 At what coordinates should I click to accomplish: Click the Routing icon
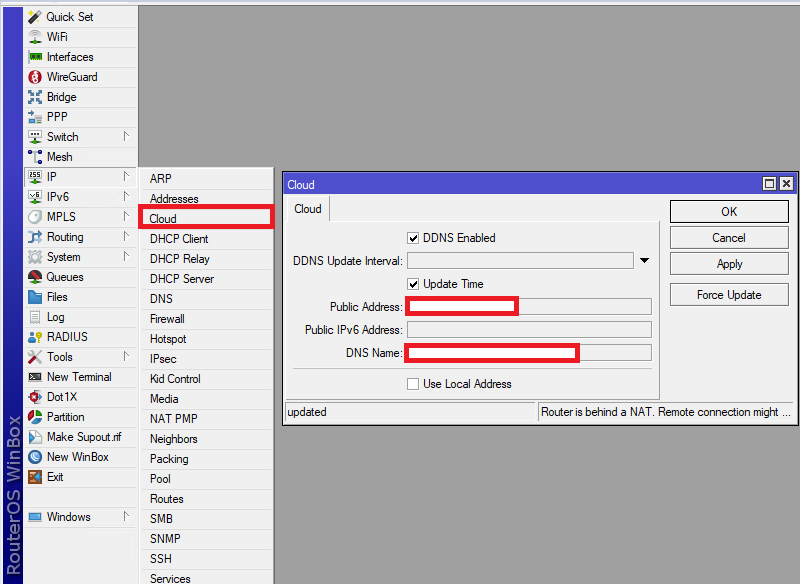point(35,237)
